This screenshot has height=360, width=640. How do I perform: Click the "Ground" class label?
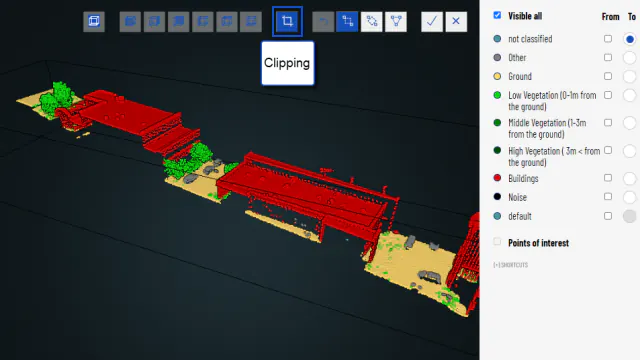(520, 76)
